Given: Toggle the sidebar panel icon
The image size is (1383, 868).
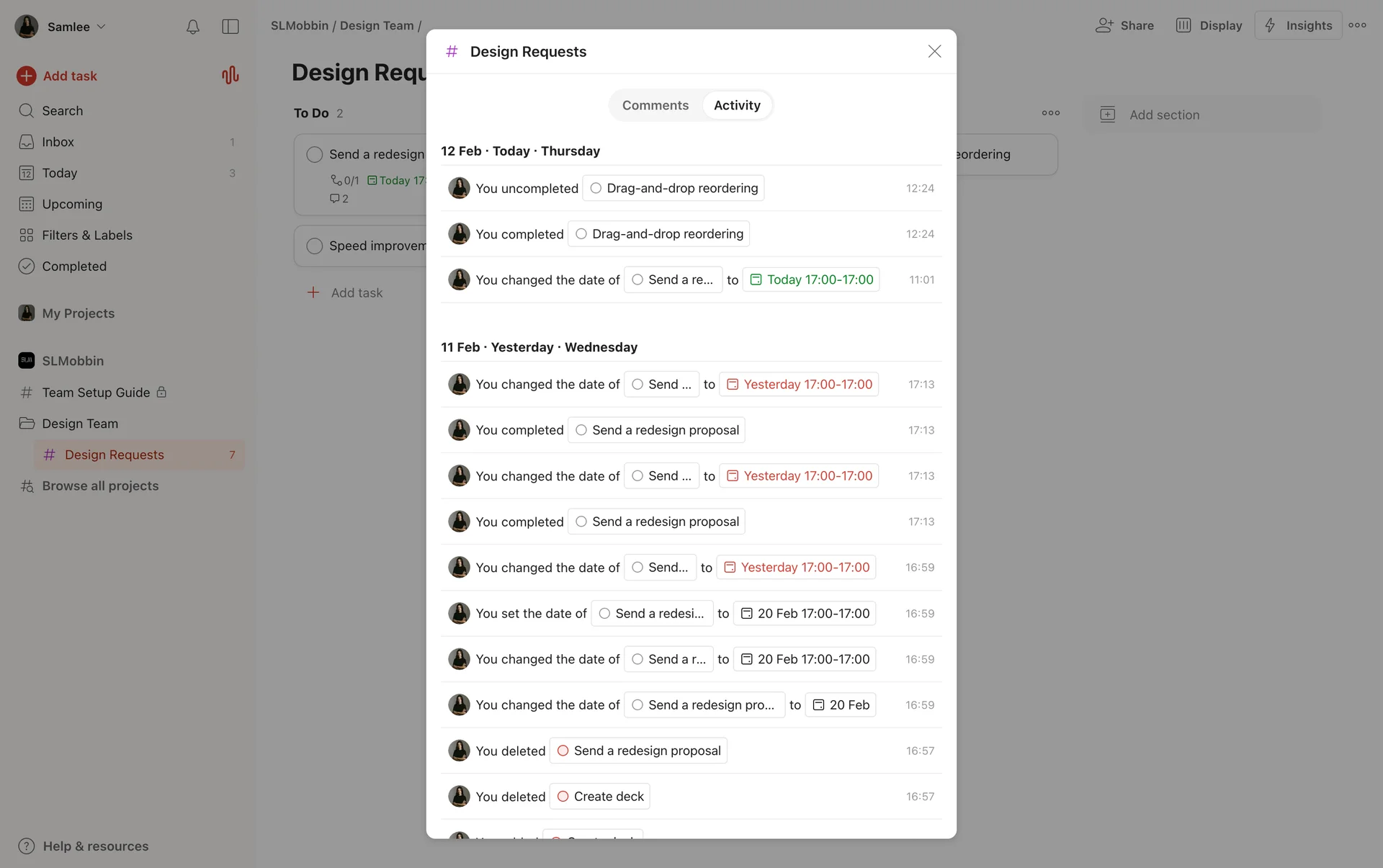Looking at the screenshot, I should [x=230, y=27].
